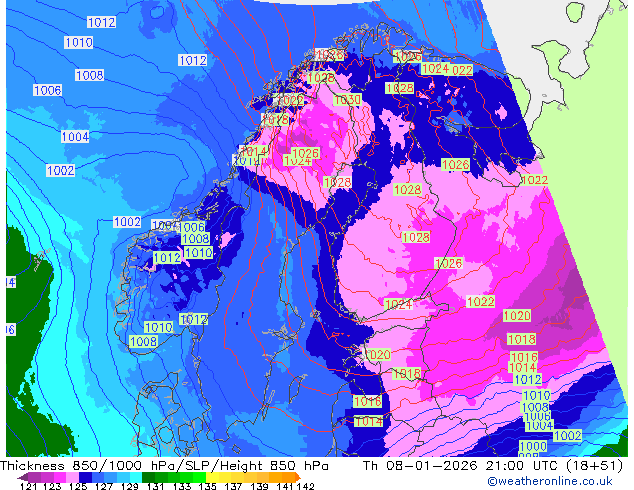The height and width of the screenshot is (490, 634).
Task: Click the white-background 1008 isobar label
Action: coord(89,75)
